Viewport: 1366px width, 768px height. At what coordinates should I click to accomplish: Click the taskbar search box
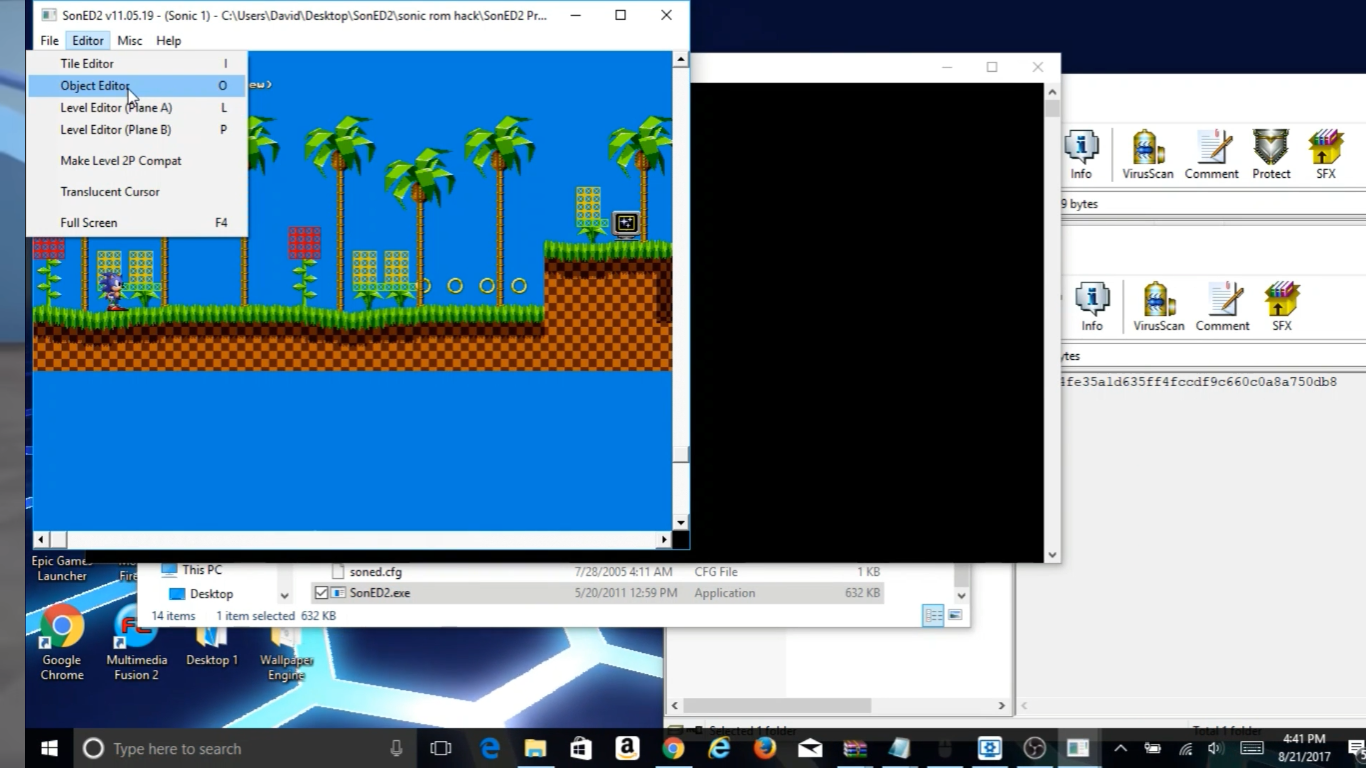pyautogui.click(x=245, y=748)
